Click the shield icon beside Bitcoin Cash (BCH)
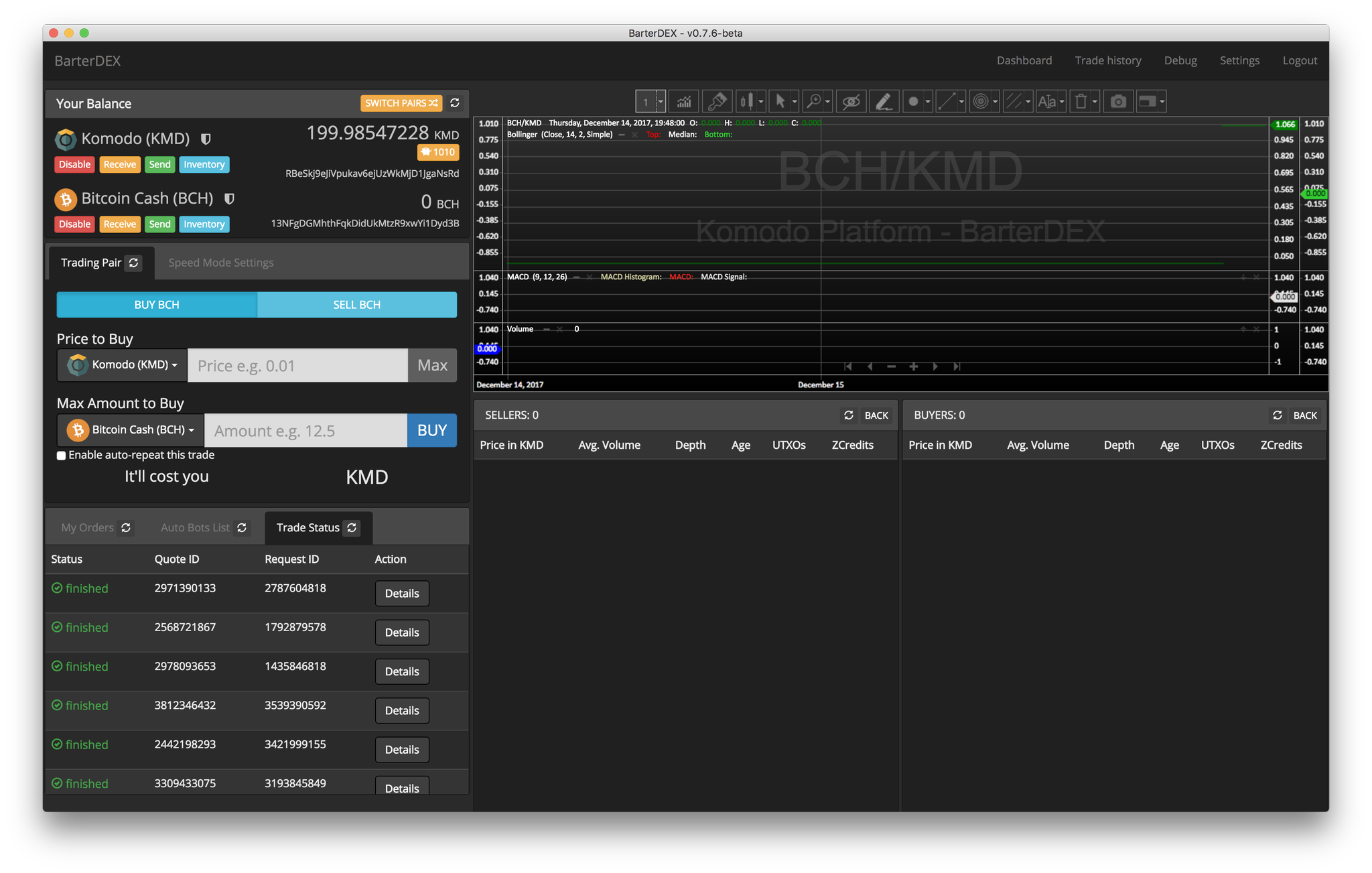 coord(229,199)
